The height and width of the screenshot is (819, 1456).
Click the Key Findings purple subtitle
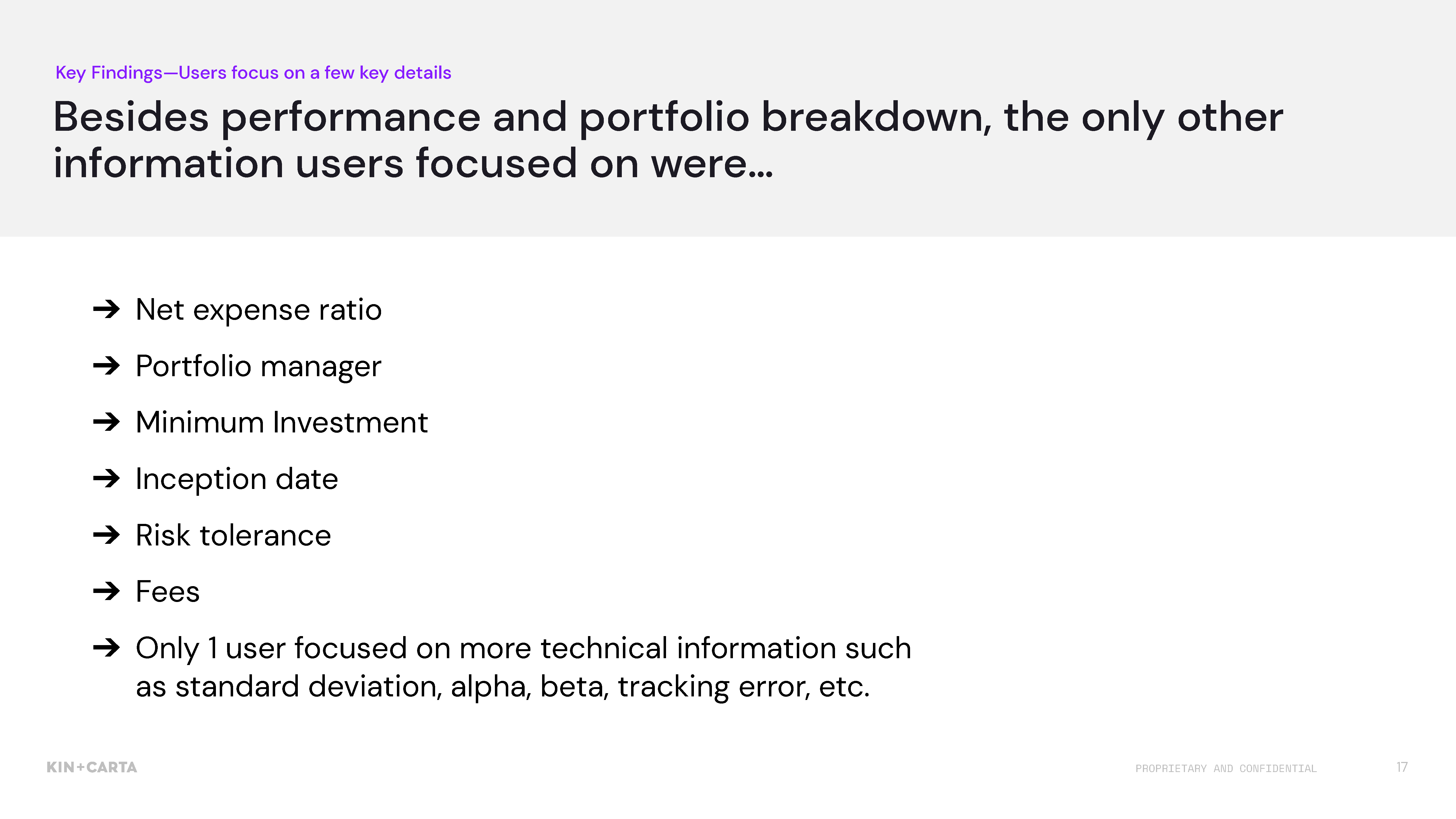(253, 73)
